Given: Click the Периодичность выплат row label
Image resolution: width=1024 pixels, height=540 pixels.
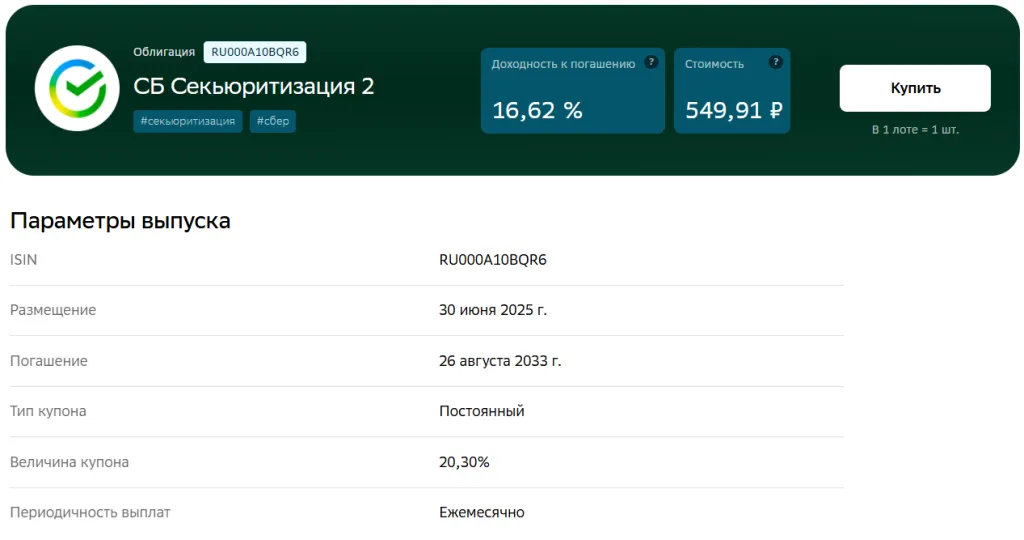Looking at the screenshot, I should (90, 512).
